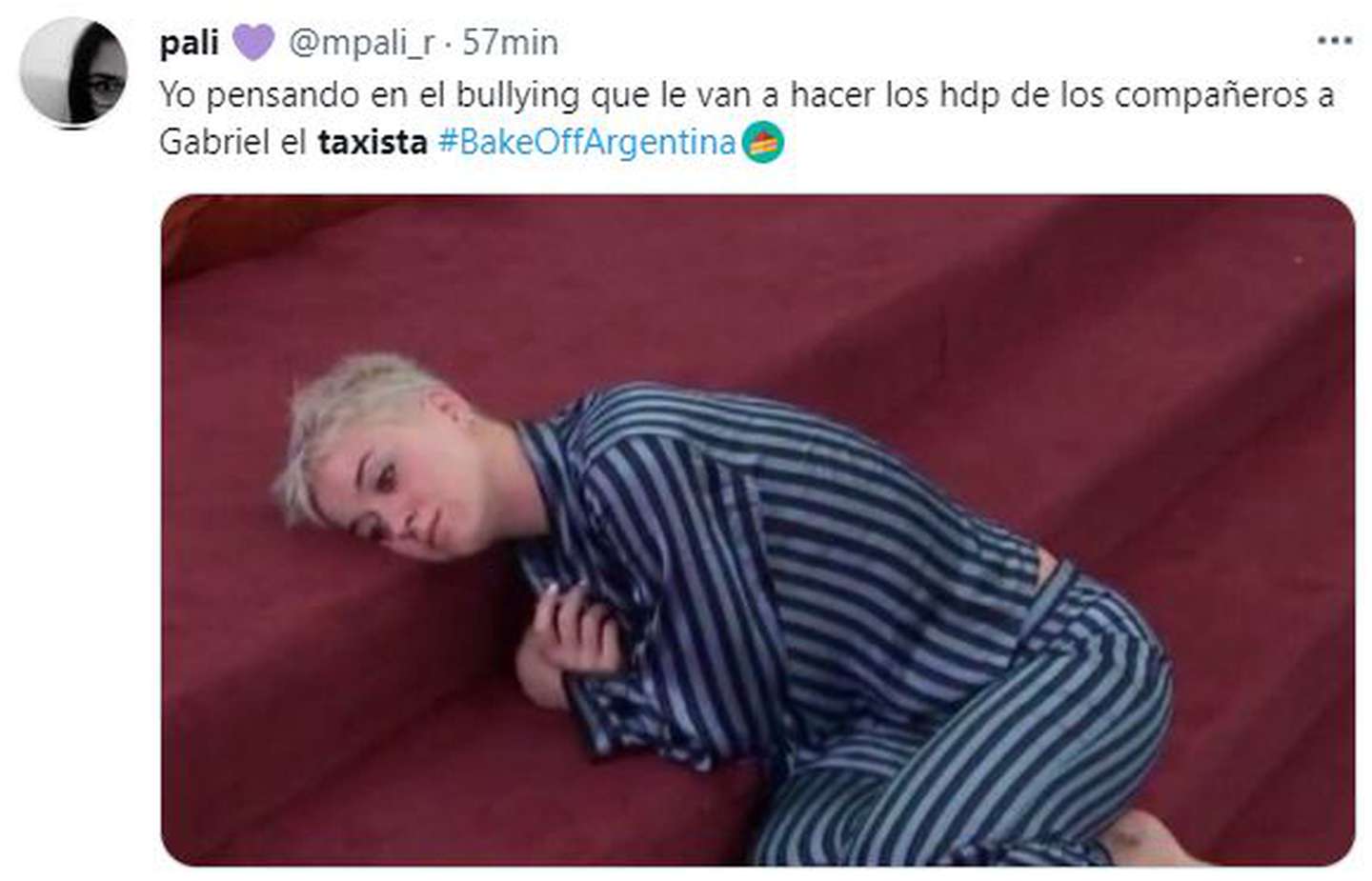The width and height of the screenshot is (1372, 881).
Task: Click the display name pali
Action: tap(189, 43)
